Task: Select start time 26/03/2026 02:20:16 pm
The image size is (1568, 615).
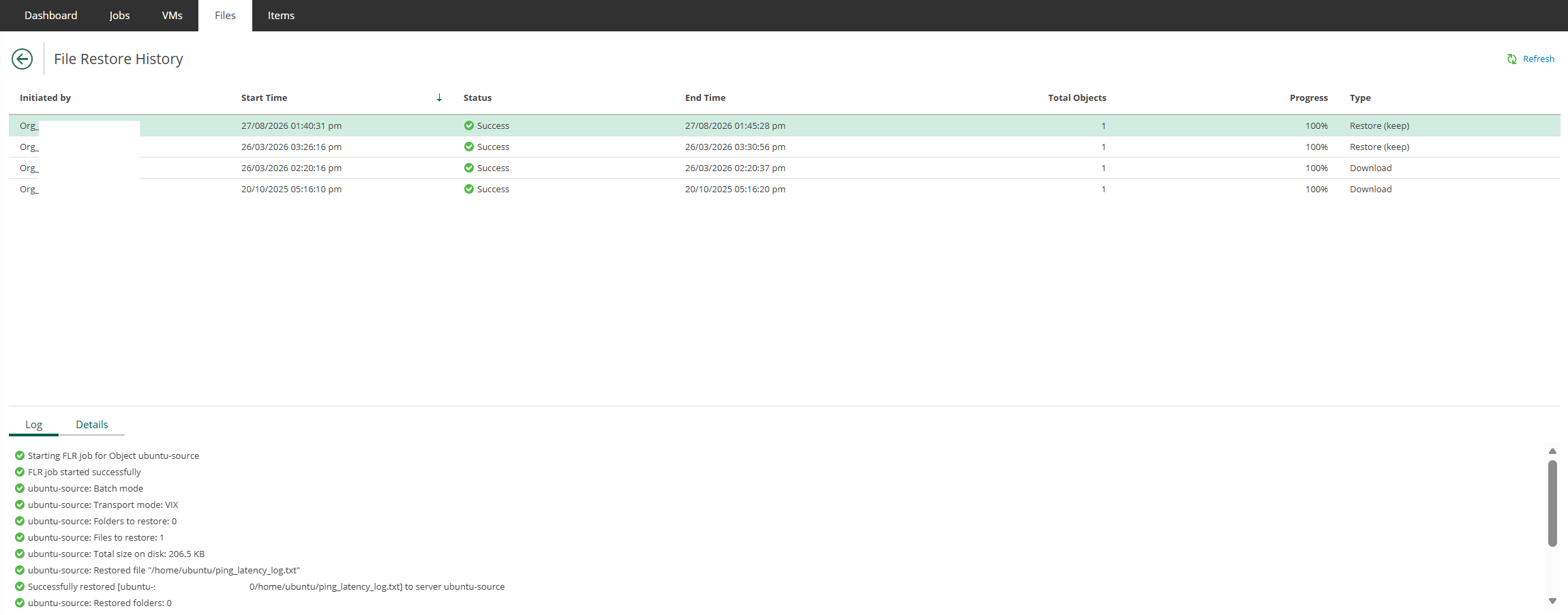Action: [x=291, y=168]
